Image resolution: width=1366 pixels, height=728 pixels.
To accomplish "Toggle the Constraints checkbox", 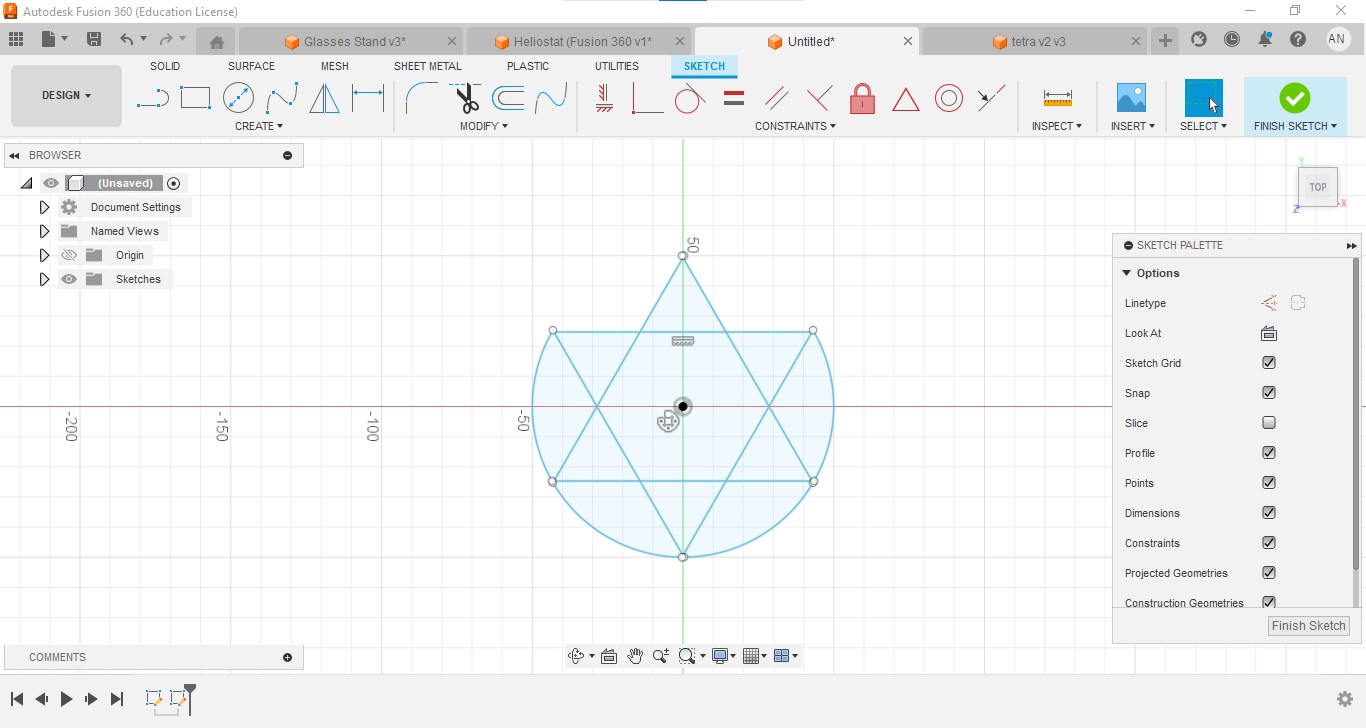I will (1269, 543).
